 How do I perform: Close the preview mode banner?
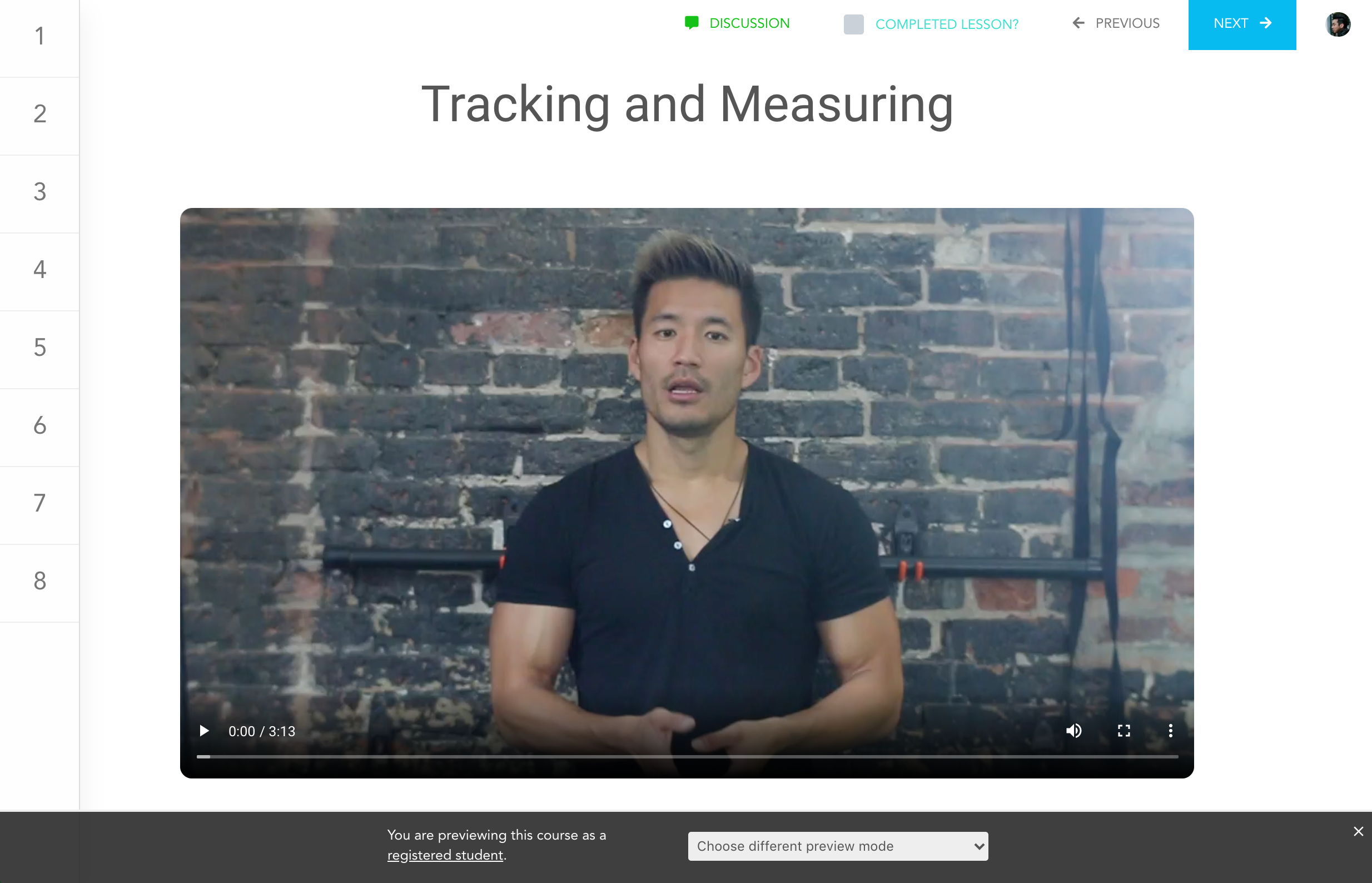click(1358, 831)
